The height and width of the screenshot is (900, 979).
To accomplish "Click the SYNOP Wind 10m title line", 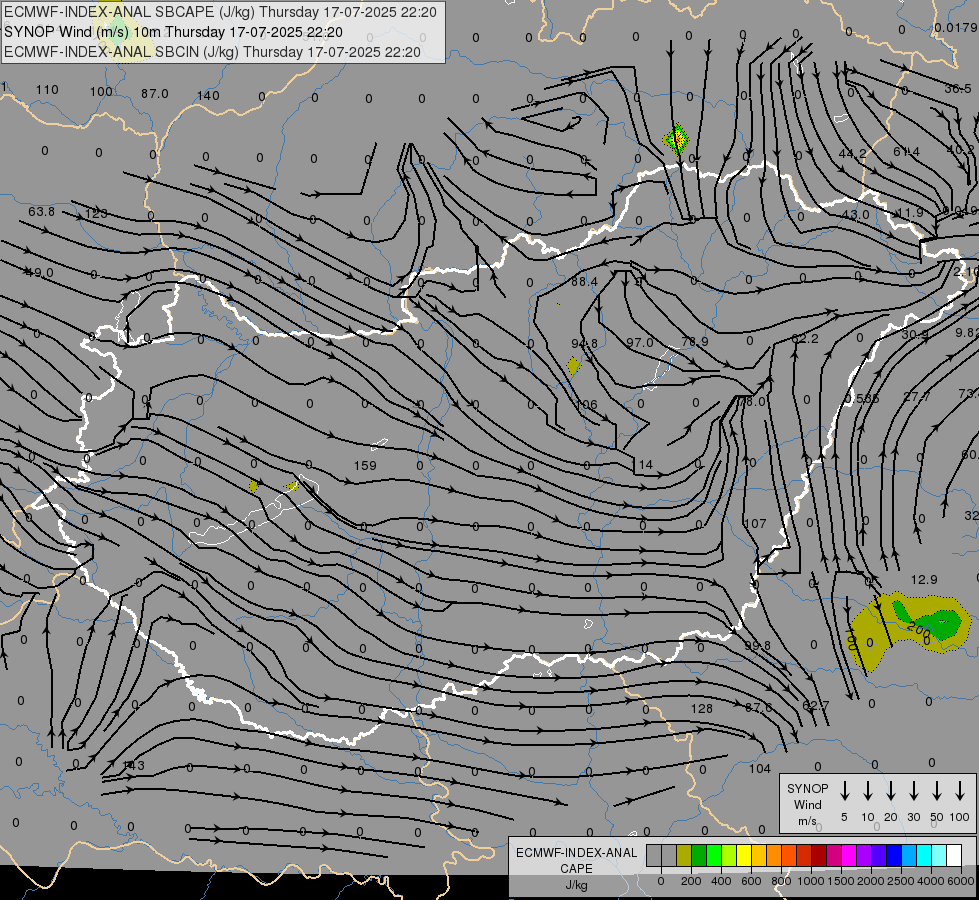I will 173,32.
